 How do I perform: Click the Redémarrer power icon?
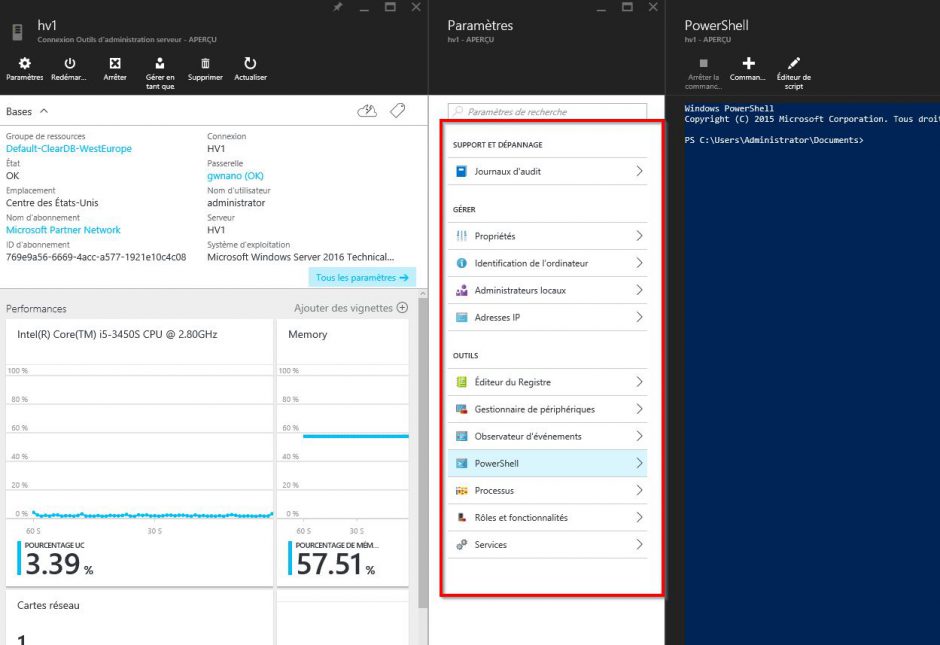tap(69, 64)
